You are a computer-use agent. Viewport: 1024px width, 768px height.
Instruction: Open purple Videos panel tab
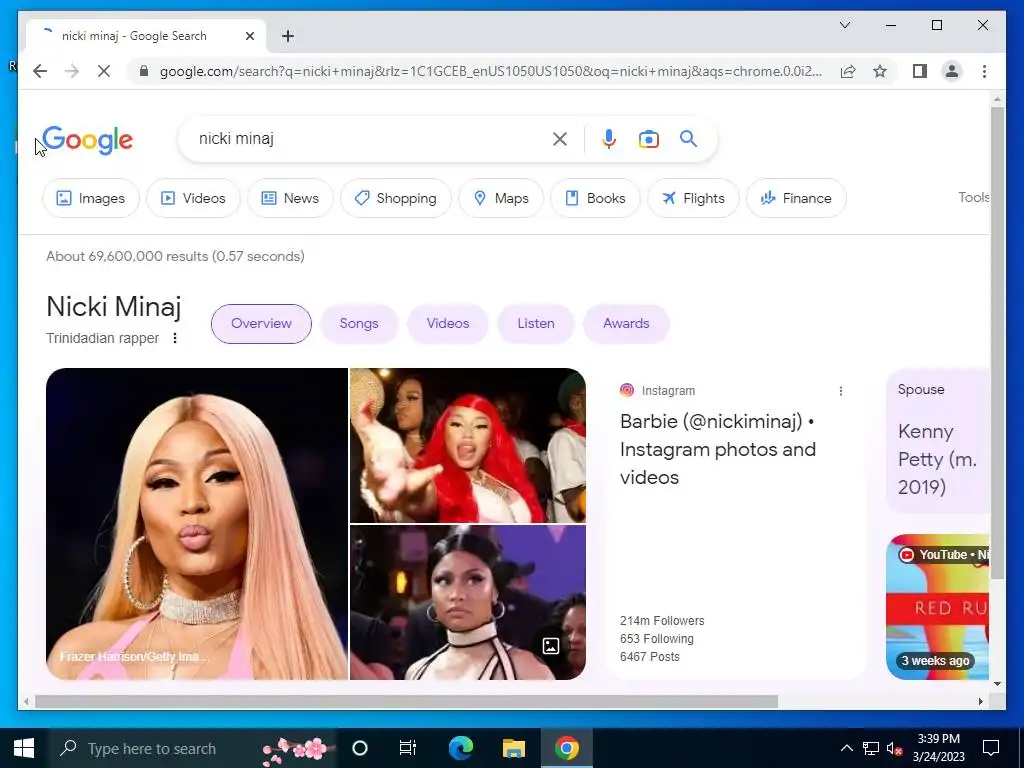tap(447, 323)
